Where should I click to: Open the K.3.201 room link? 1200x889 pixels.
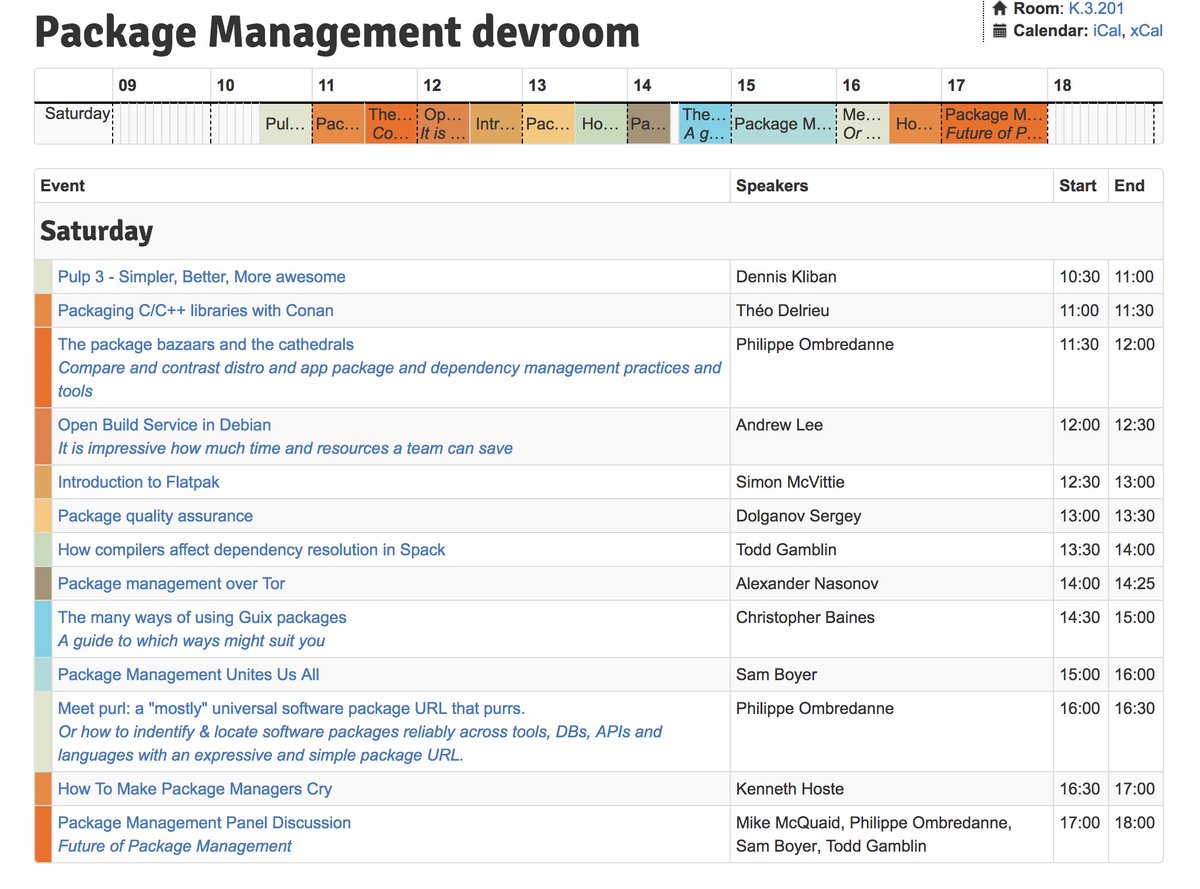pos(1096,9)
